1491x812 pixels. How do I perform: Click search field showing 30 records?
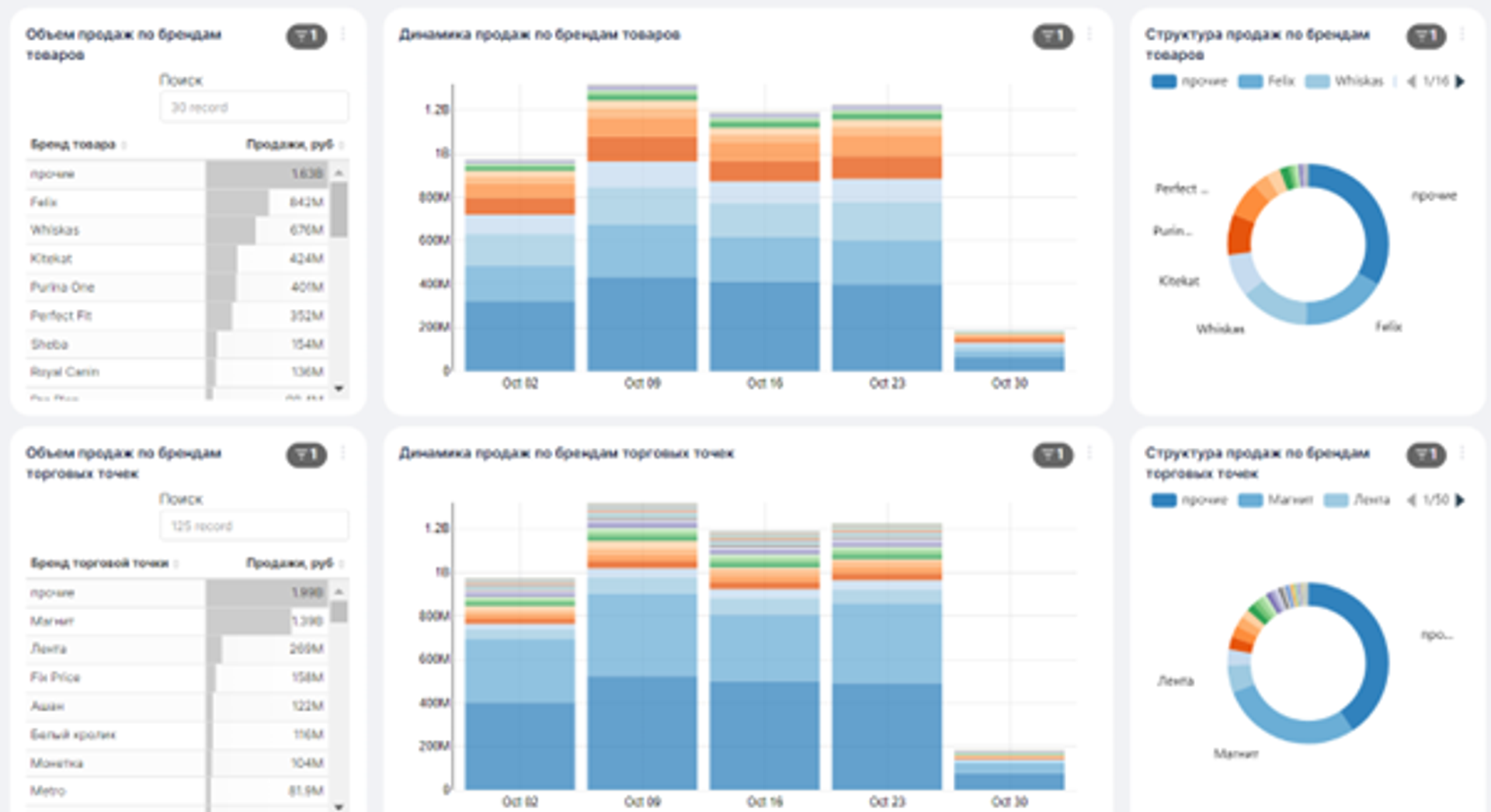pos(254,107)
